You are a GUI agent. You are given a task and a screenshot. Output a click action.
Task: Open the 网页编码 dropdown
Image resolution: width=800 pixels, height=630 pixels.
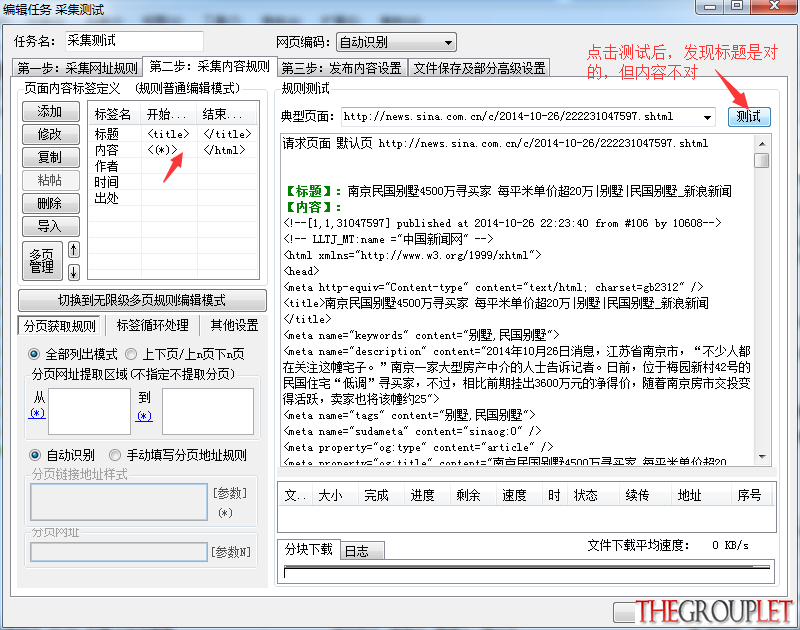click(396, 42)
